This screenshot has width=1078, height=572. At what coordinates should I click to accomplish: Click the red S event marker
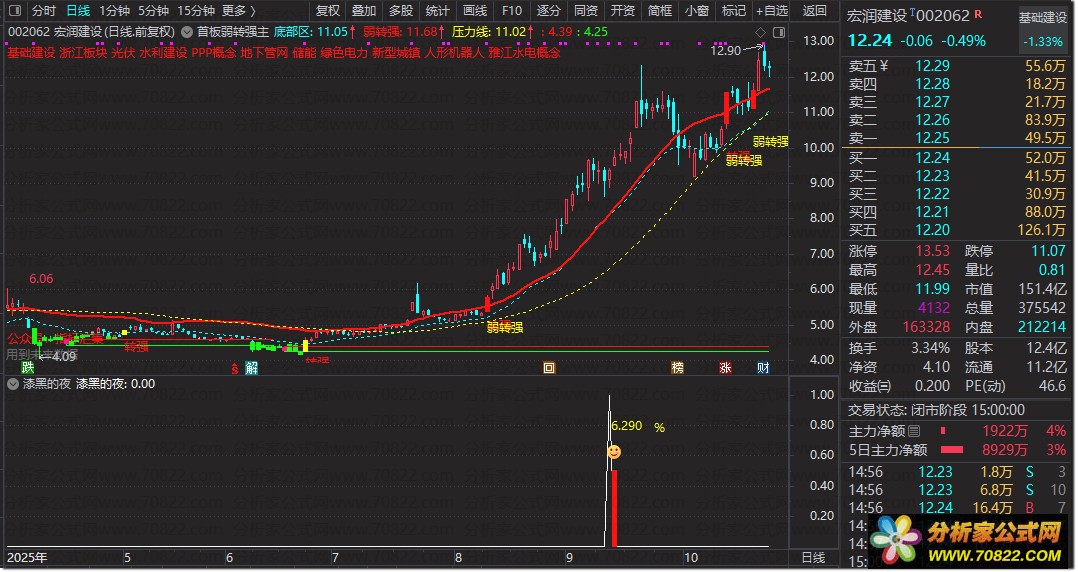[234, 369]
